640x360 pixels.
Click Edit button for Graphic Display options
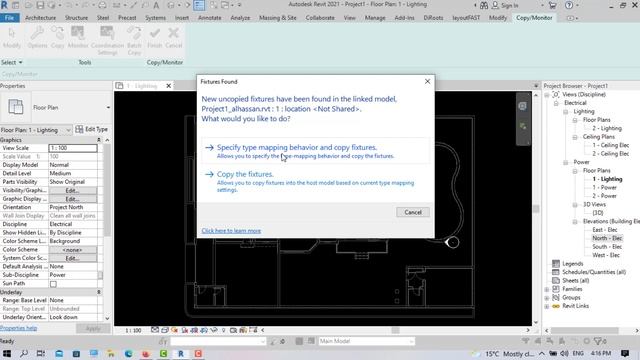pos(73,199)
